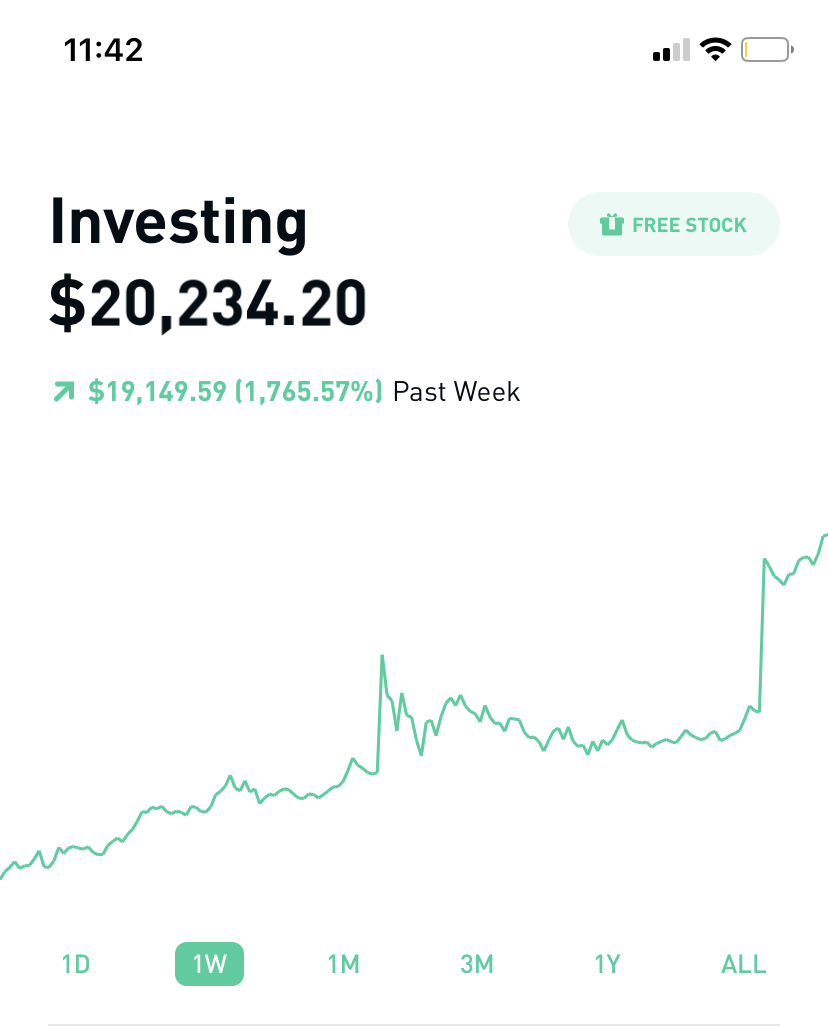The height and width of the screenshot is (1026, 828).
Task: Tap the battery indicator icon
Action: point(767,50)
